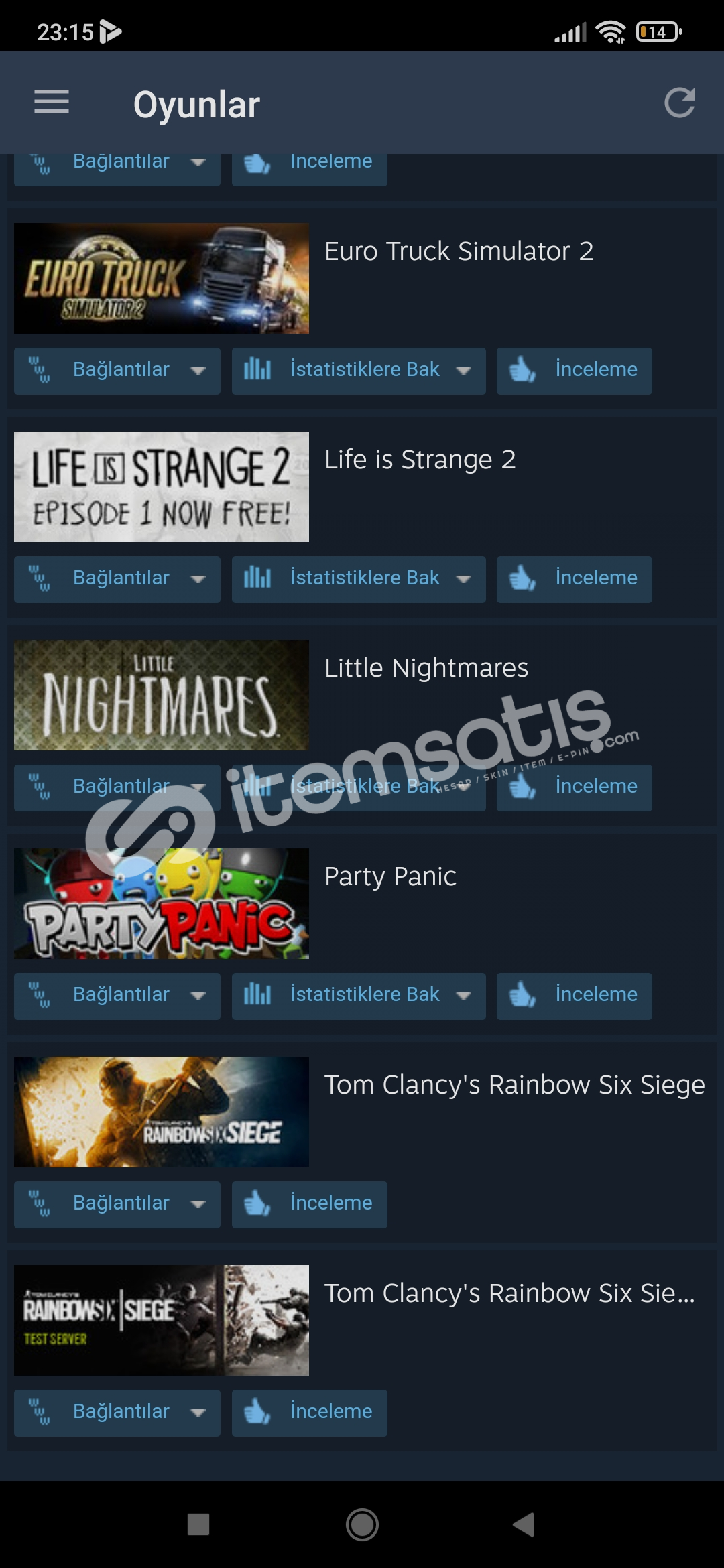Viewport: 724px width, 1568px height.
Task: Tap the refresh icon in header
Action: click(679, 103)
